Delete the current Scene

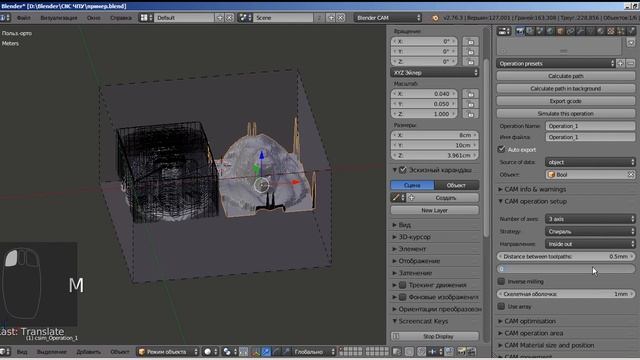pyautogui.click(x=341, y=18)
